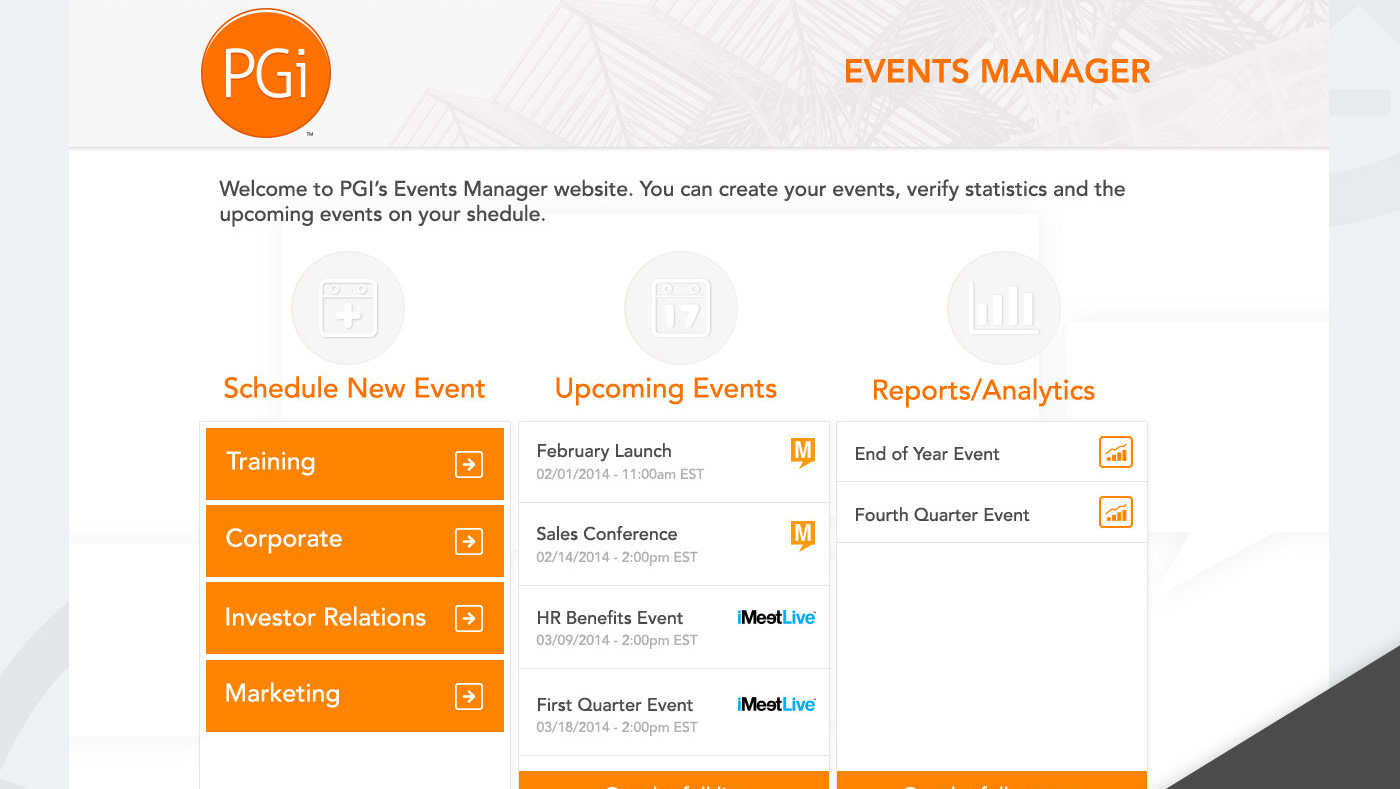Click the Welcome to PGI's Events Manager text
The image size is (1400, 789).
pyautogui.click(x=672, y=201)
